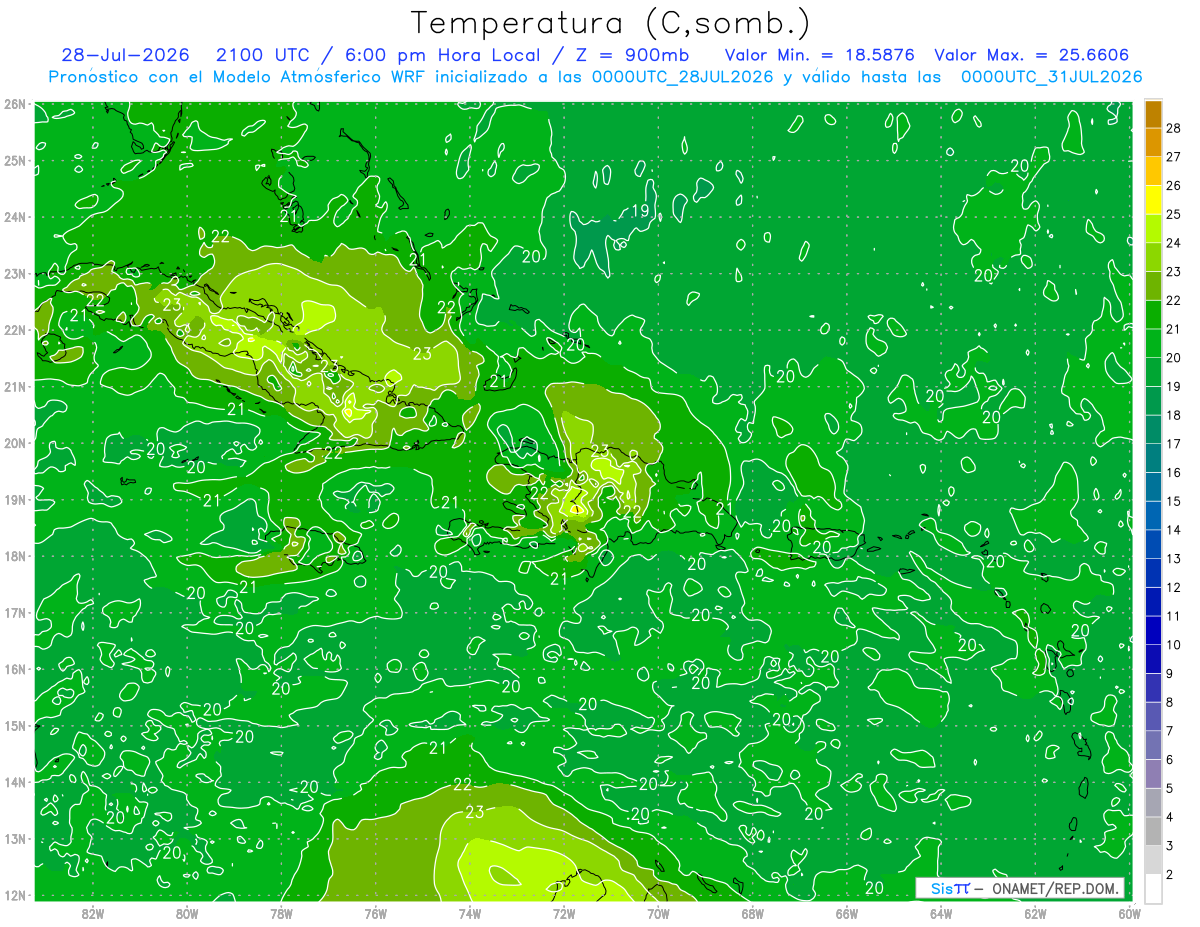
Task: Click the '66W' longitude axis label
Action: (846, 913)
